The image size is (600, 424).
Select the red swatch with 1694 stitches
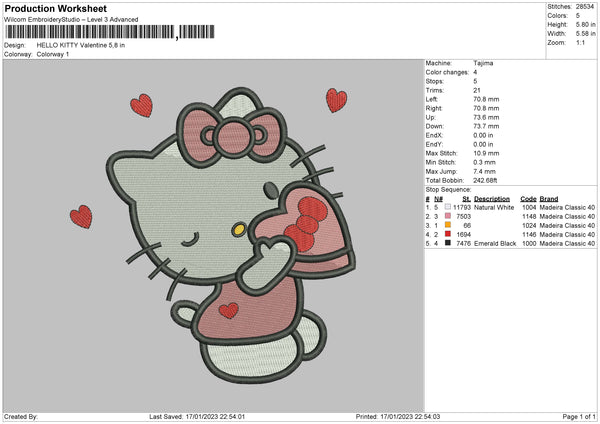click(x=449, y=234)
